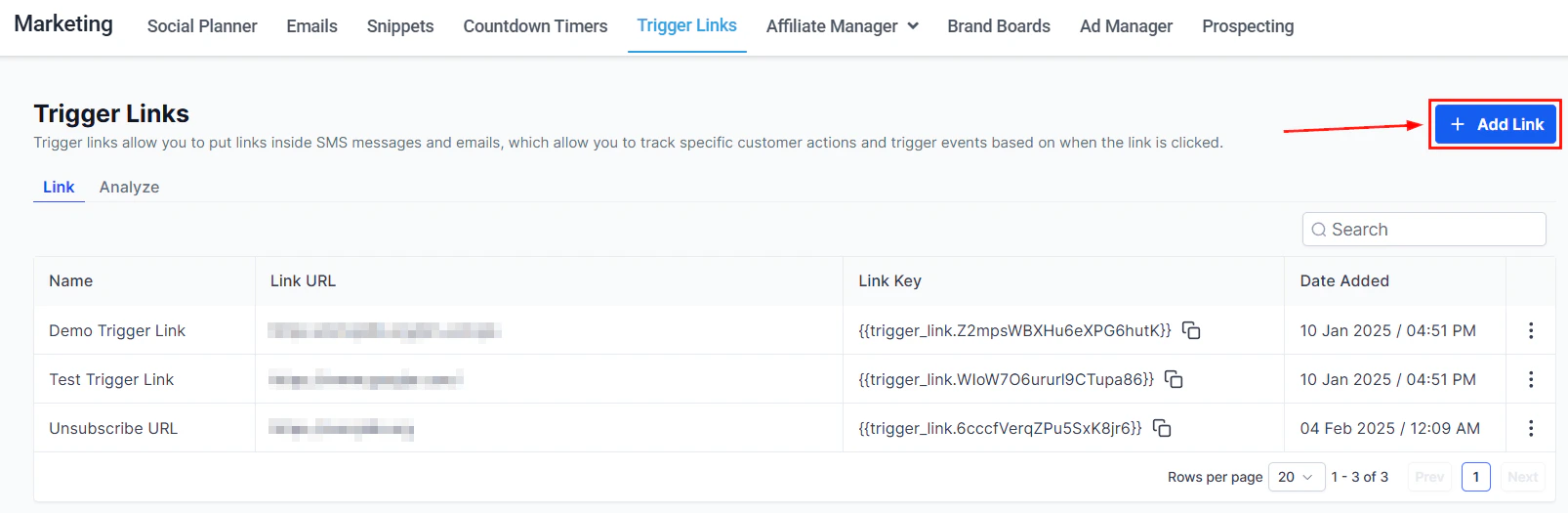Viewport: 1568px width, 513px height.
Task: Open the Ad Manager page
Action: 1126,26
